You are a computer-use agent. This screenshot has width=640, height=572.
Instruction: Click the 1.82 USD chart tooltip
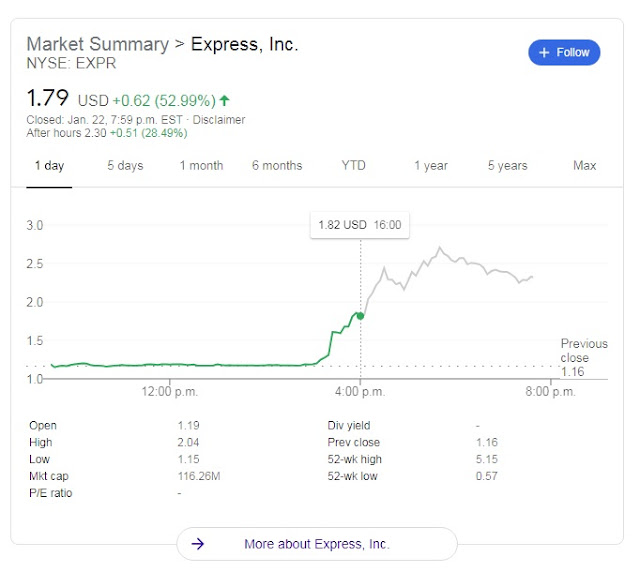[x=359, y=225]
